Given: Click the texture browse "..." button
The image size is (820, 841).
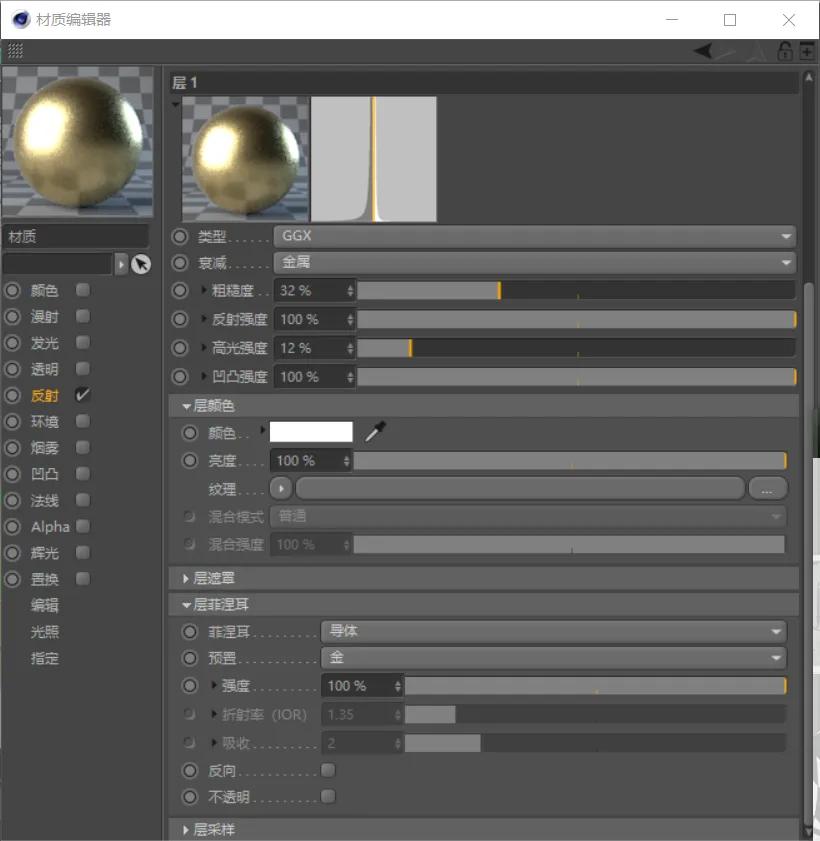Looking at the screenshot, I should pyautogui.click(x=767, y=489).
